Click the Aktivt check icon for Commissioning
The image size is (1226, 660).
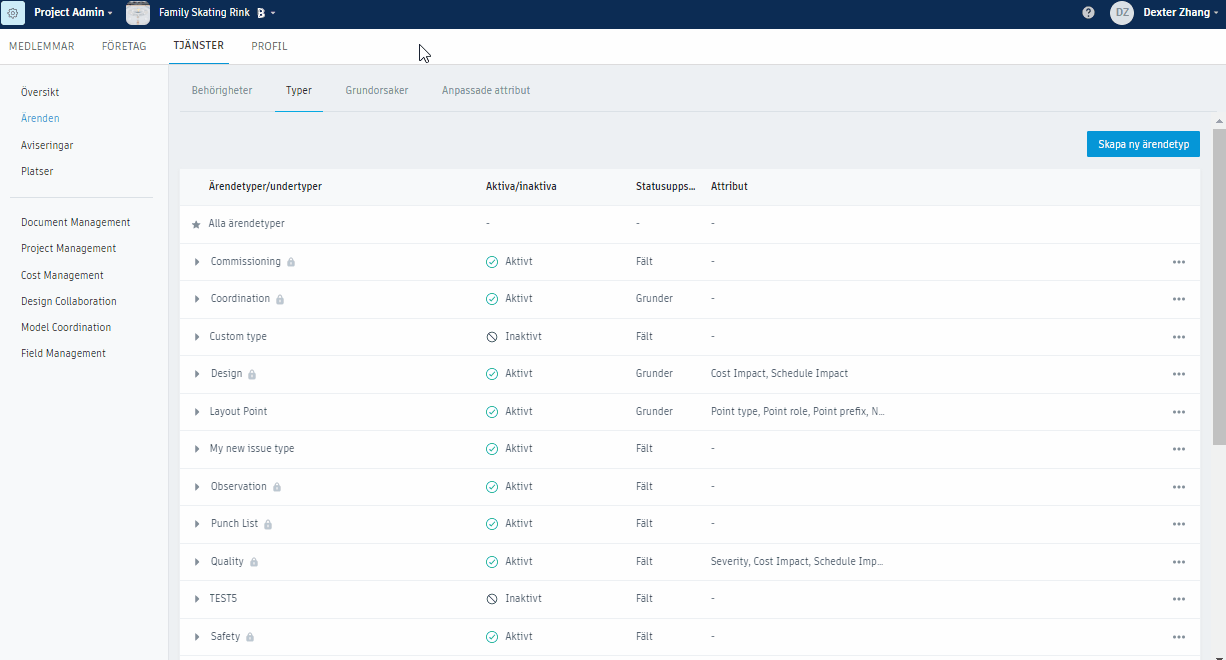(x=492, y=261)
